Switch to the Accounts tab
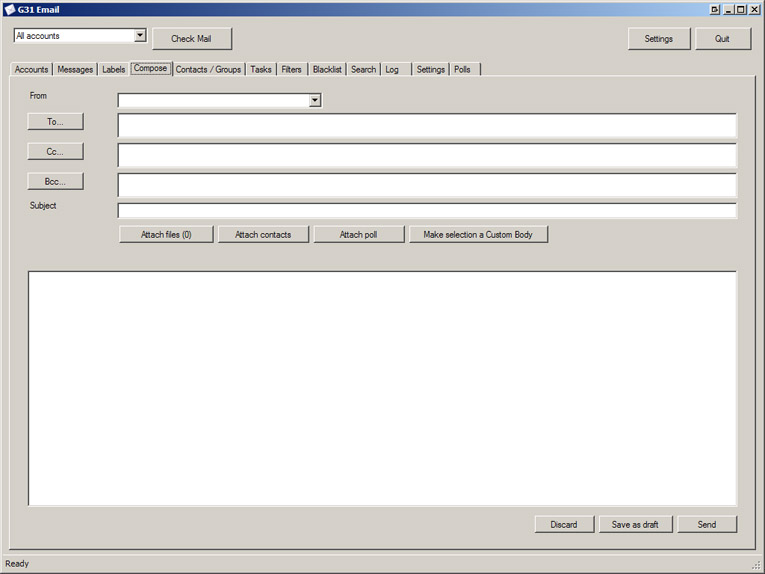 click(x=31, y=70)
